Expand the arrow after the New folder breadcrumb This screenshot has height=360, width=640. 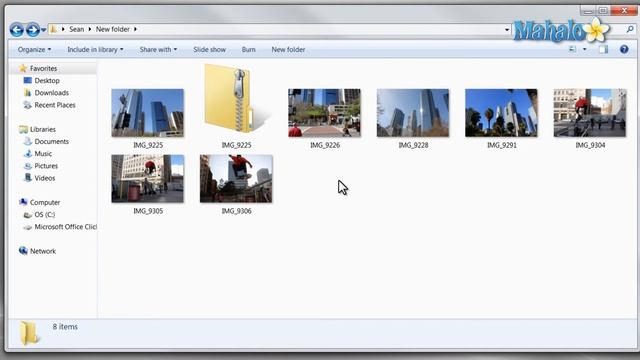tap(136, 29)
